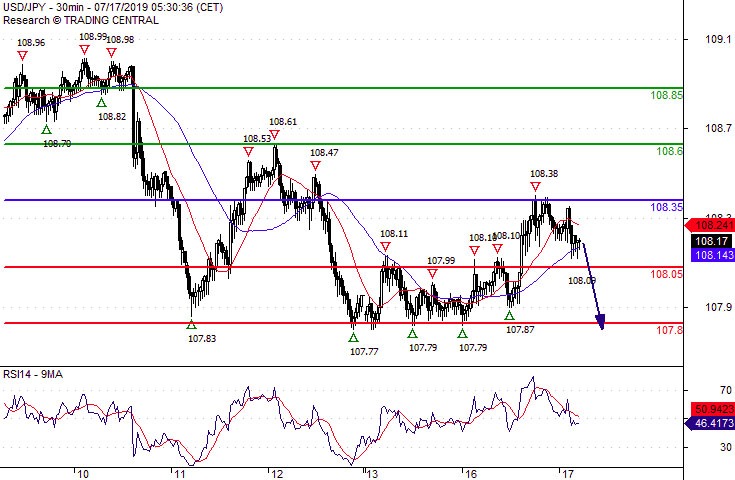
Task: Select the 108.98 peak price label
Action: coord(120,39)
